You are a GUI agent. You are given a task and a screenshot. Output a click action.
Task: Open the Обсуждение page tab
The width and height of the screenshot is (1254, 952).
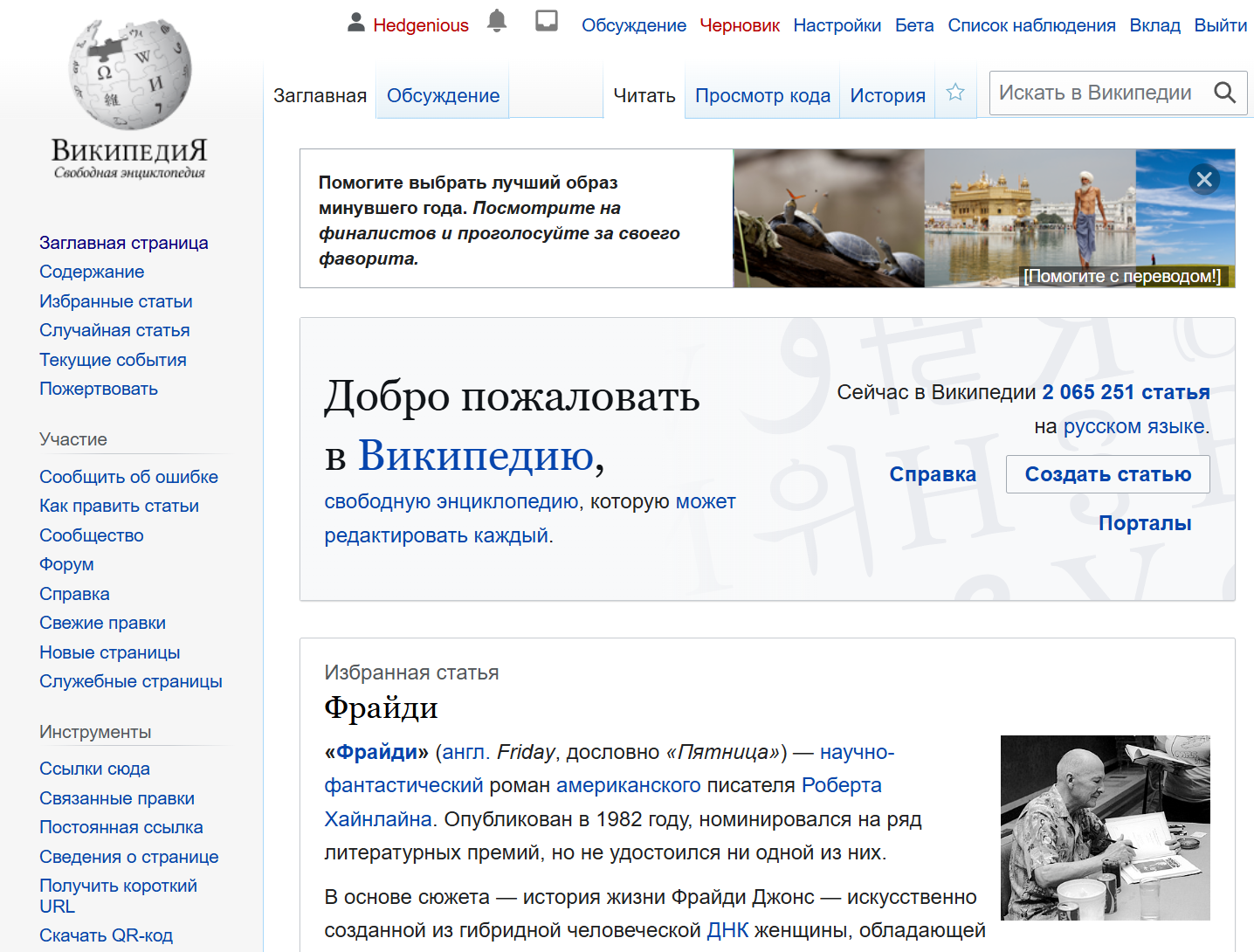coord(443,96)
